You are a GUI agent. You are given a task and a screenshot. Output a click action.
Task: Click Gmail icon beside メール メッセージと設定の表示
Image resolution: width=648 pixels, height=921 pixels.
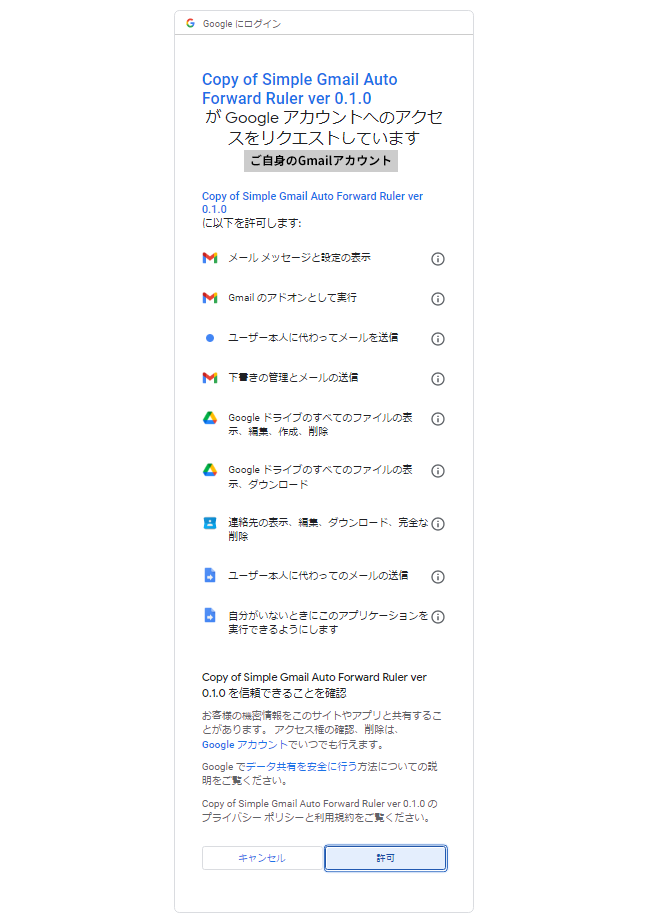click(x=210, y=258)
